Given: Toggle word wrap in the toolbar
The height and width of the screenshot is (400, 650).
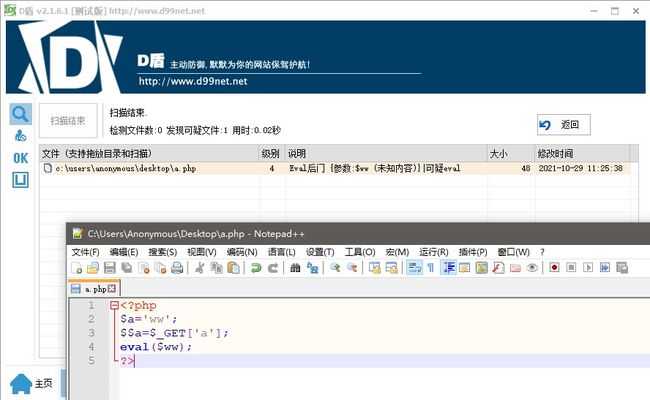Looking at the screenshot, I should 414,268.
